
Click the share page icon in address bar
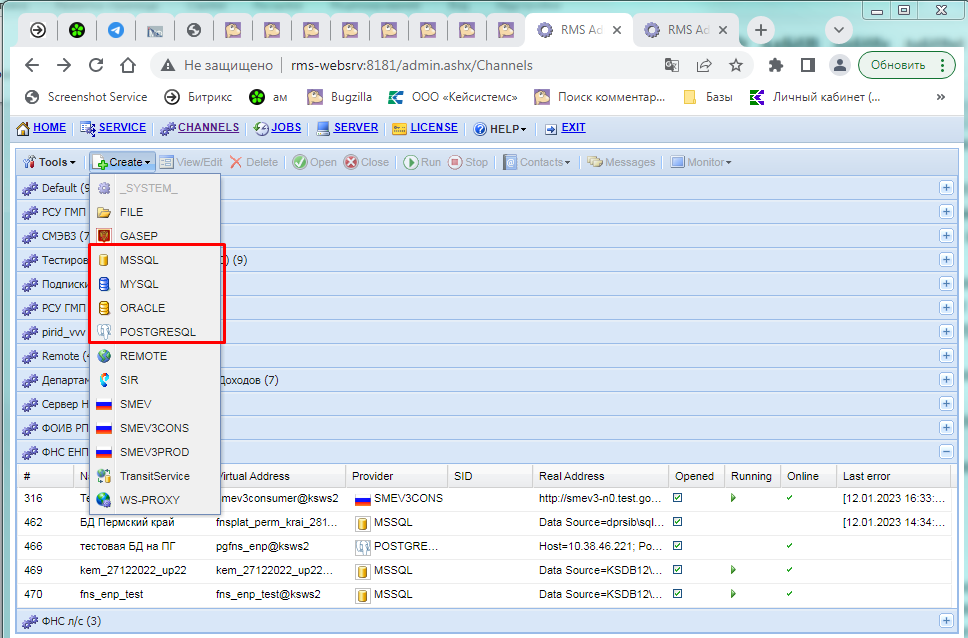pos(704,65)
